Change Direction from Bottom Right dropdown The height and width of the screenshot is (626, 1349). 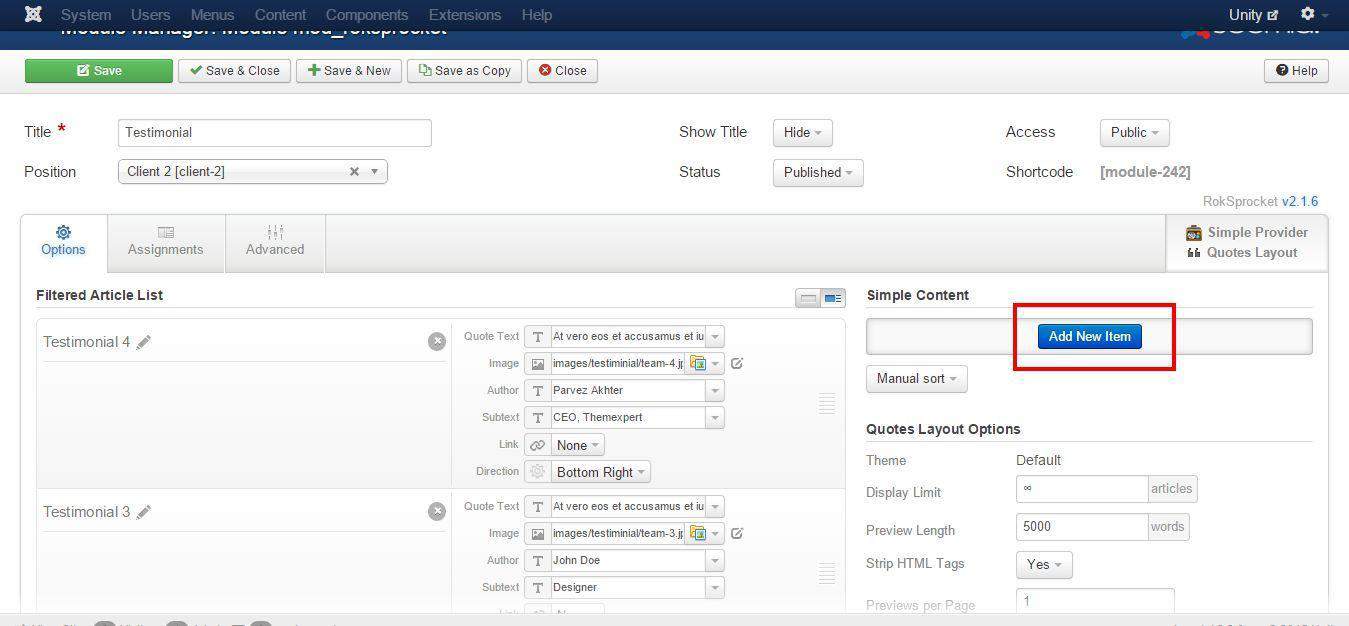pos(599,471)
